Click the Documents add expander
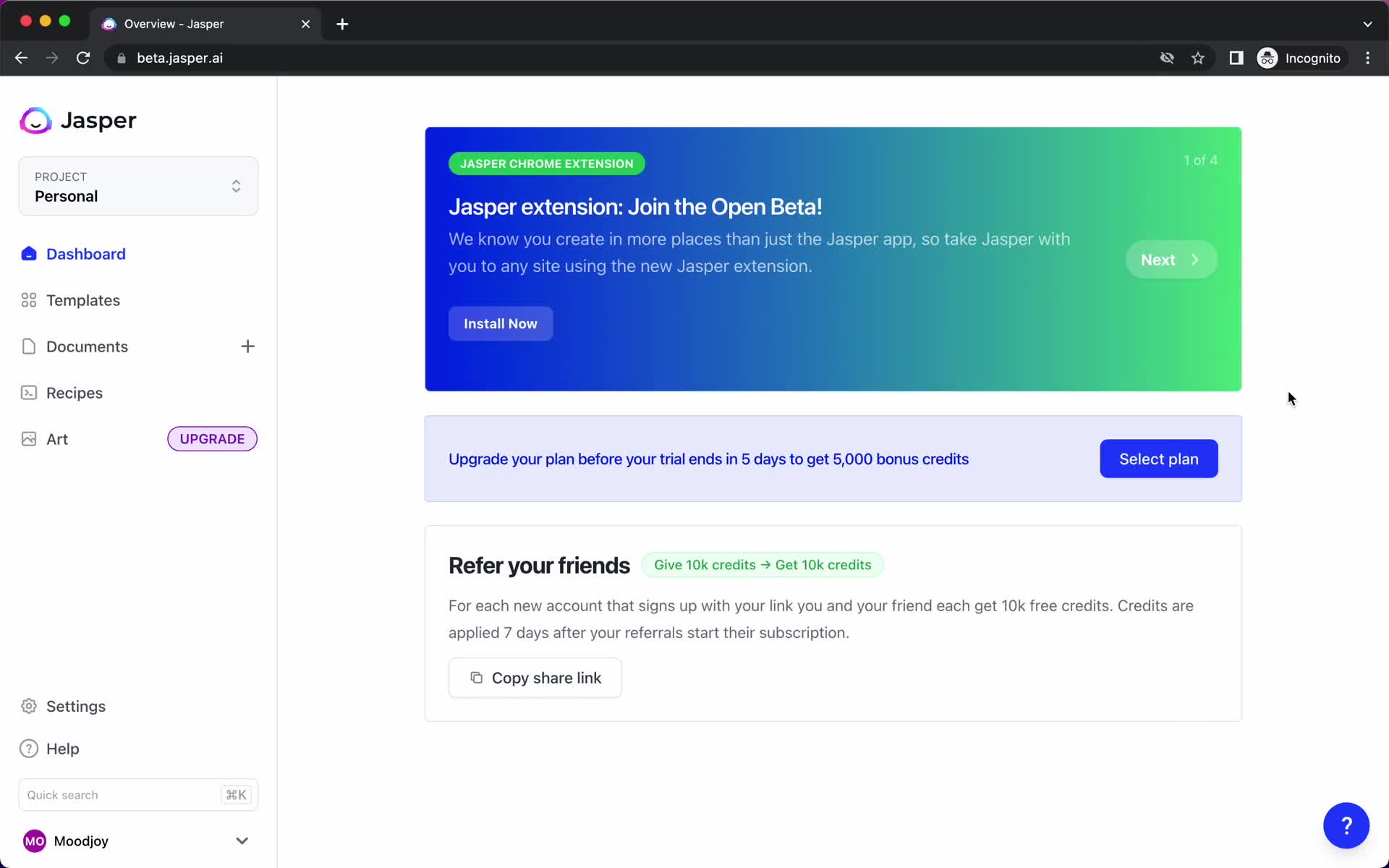The image size is (1389, 868). tap(248, 346)
